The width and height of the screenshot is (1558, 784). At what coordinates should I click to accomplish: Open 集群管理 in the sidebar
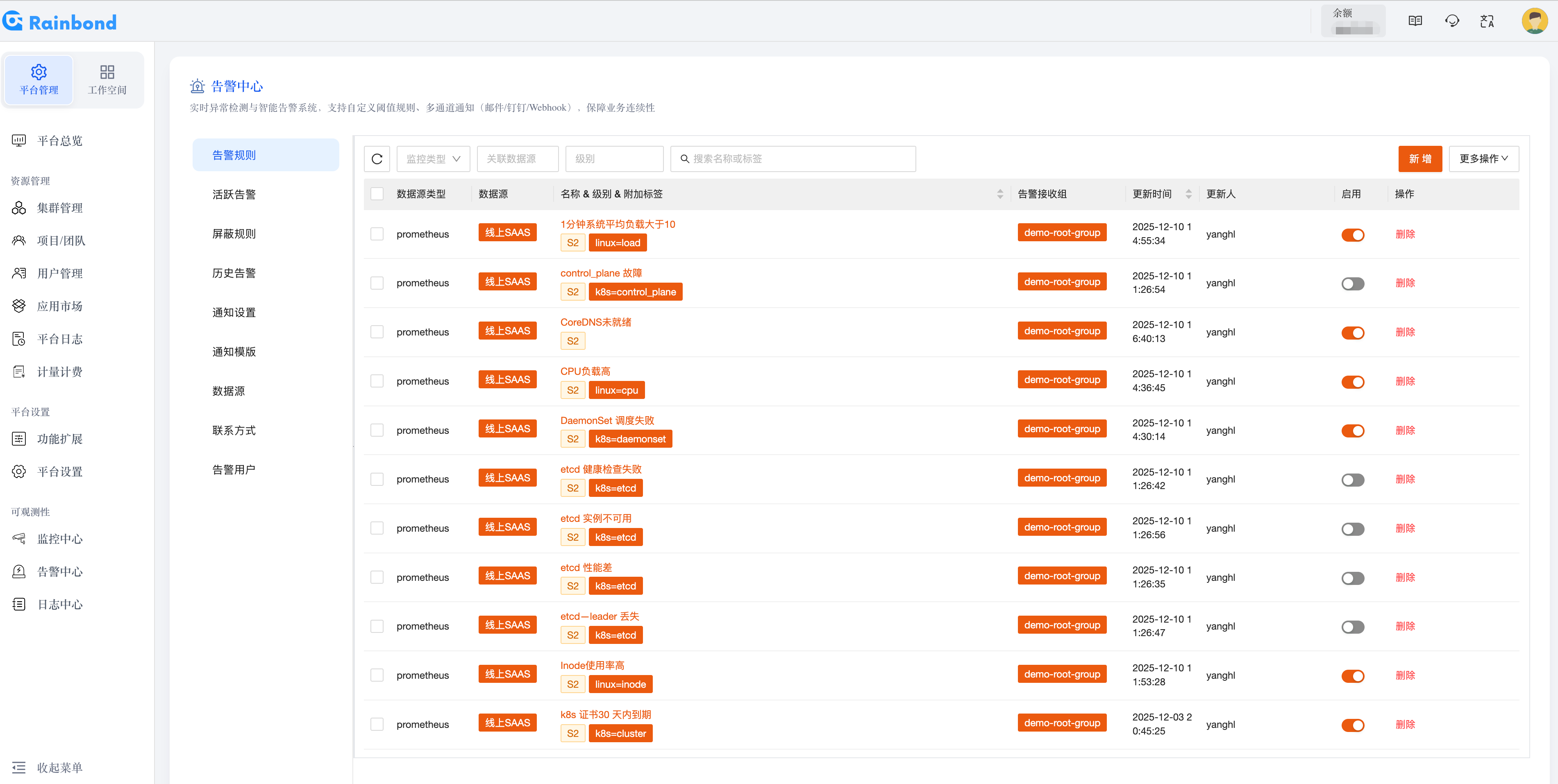pos(59,208)
